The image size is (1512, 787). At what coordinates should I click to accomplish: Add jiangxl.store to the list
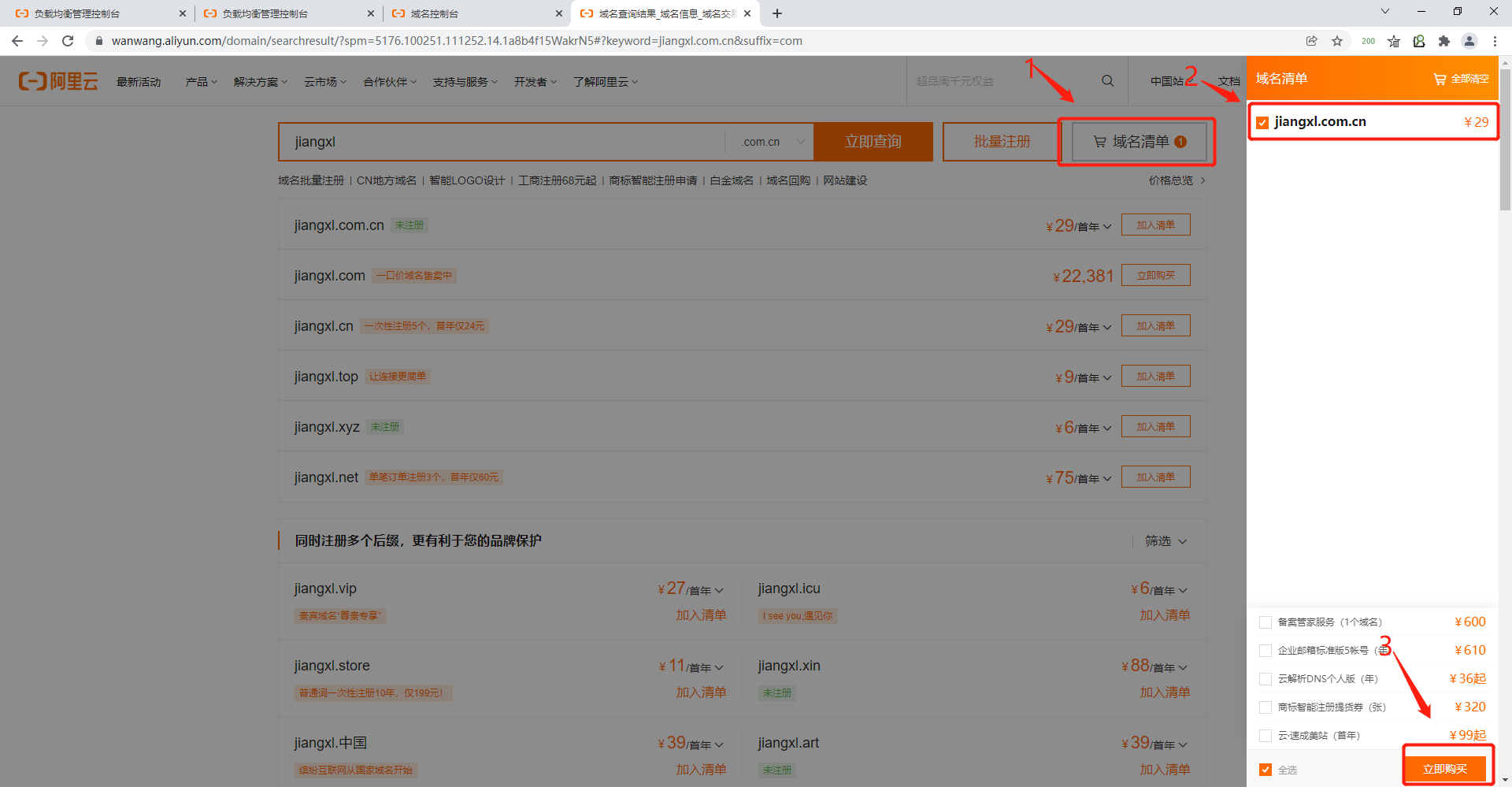click(701, 692)
